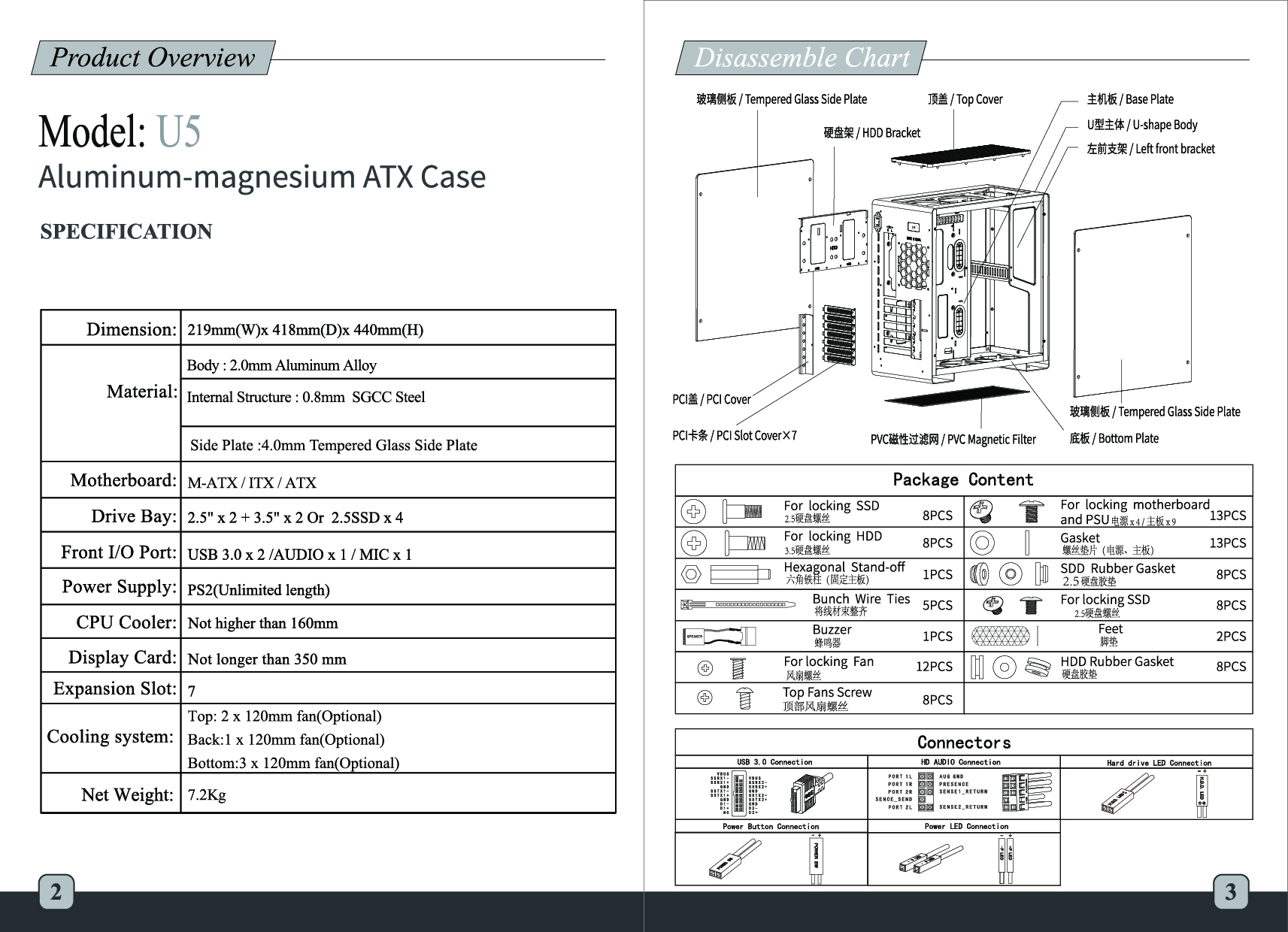
Task: Click the Feet pad icon
Action: [999, 637]
